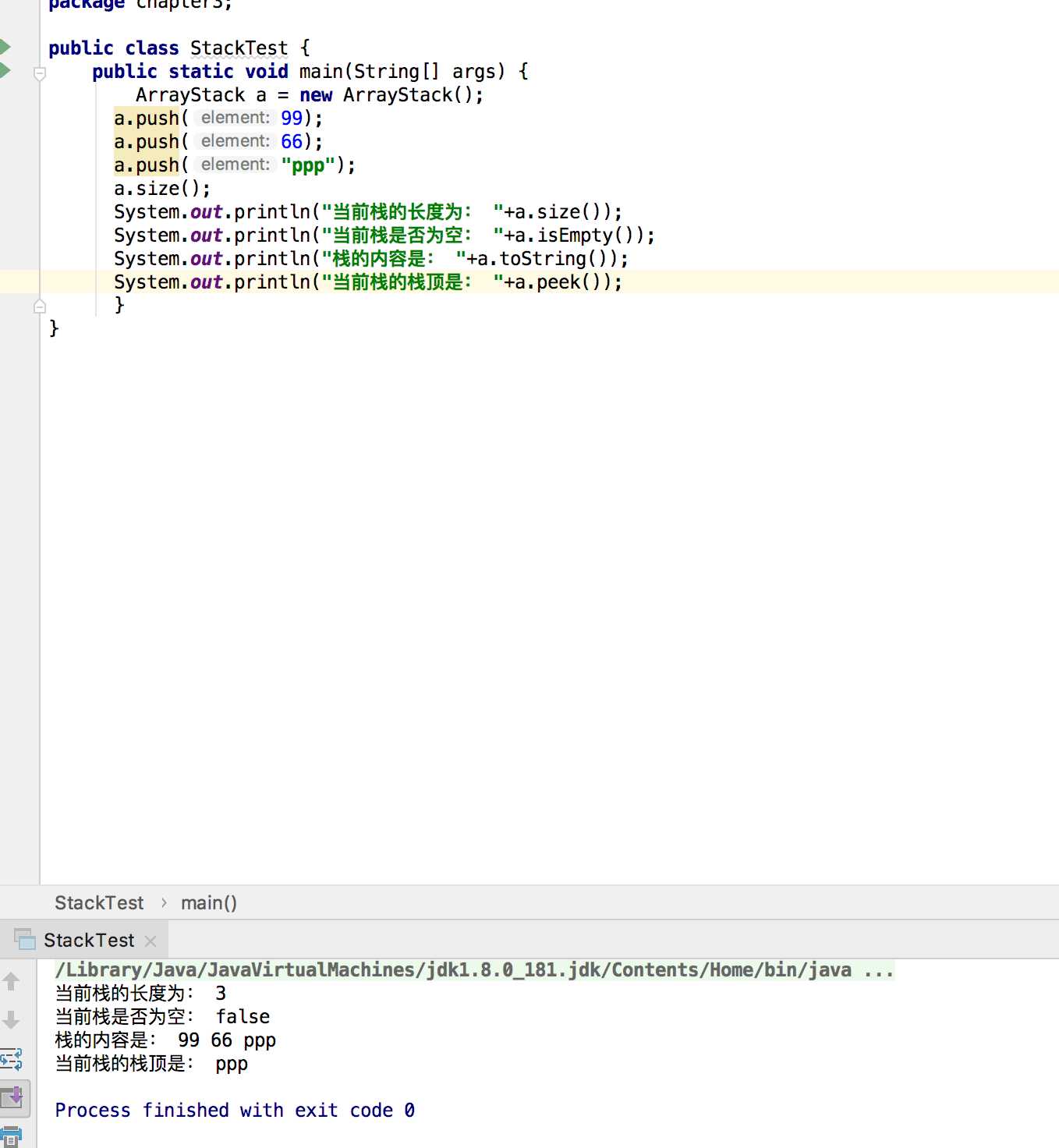Click the run window icon beside StackTest tab
Screen dimensions: 1059x1148
click(25, 939)
